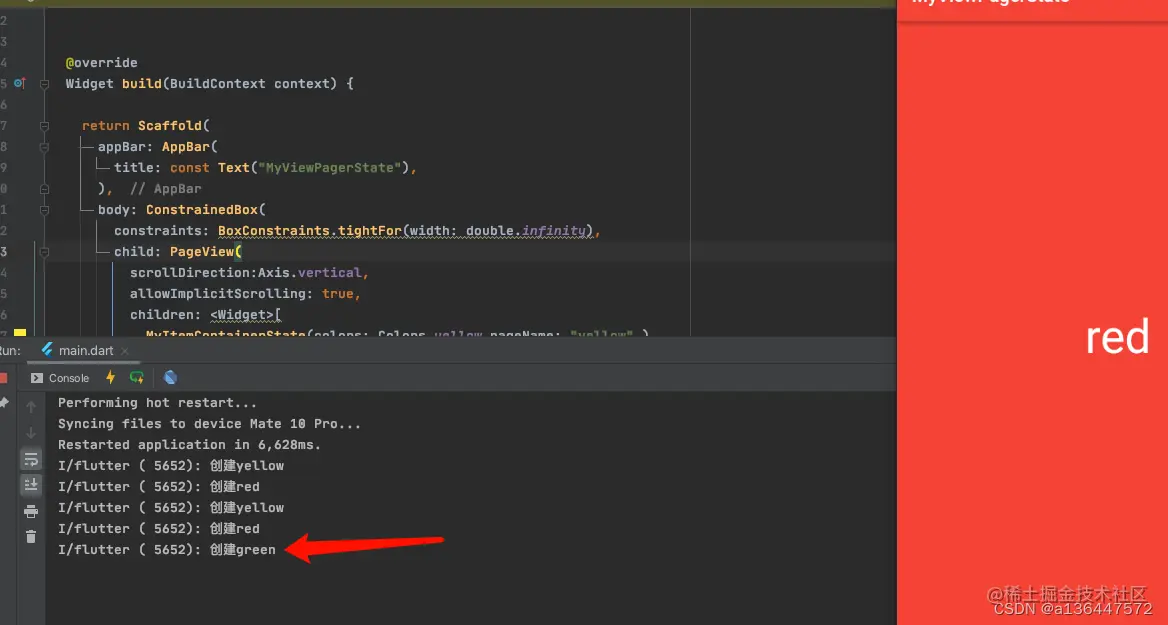
Task: Click the BuildContext parameter type
Action: (218, 83)
